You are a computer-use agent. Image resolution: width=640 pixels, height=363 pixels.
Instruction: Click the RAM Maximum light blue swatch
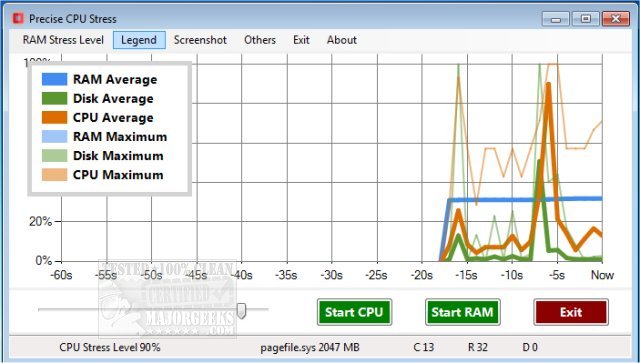(54, 136)
